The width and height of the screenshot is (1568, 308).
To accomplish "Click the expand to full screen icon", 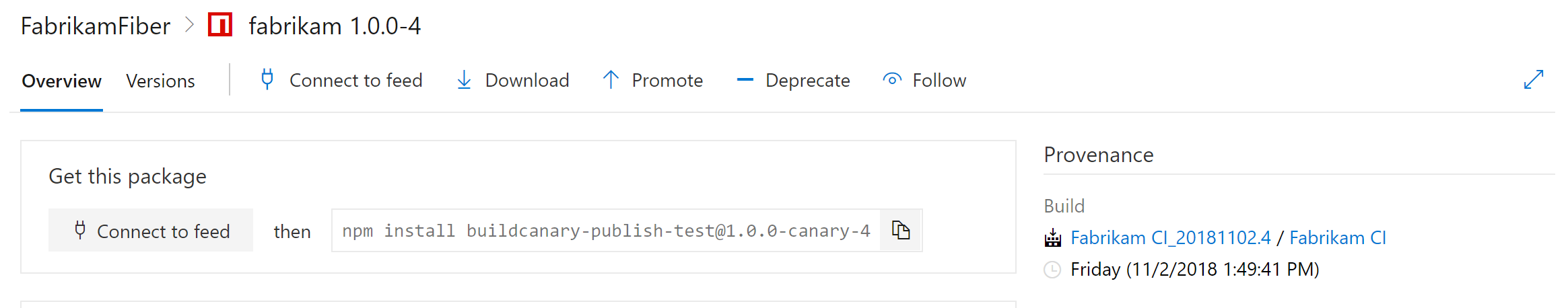I will coord(1533,80).
